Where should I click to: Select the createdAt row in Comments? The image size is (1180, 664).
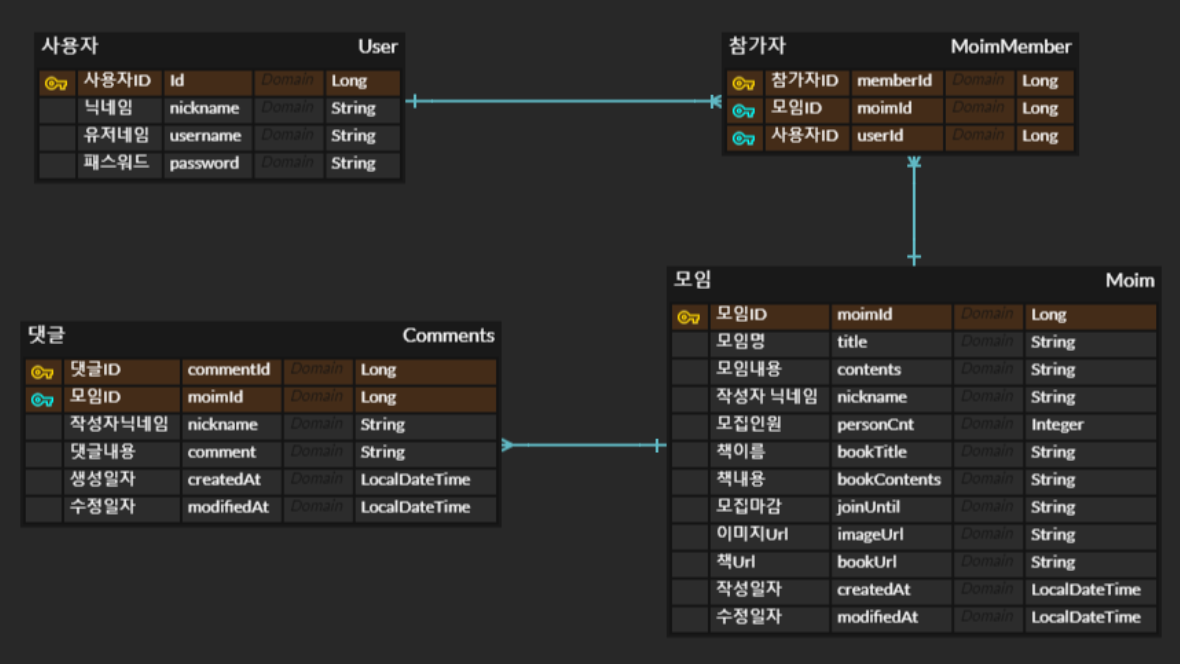point(231,479)
